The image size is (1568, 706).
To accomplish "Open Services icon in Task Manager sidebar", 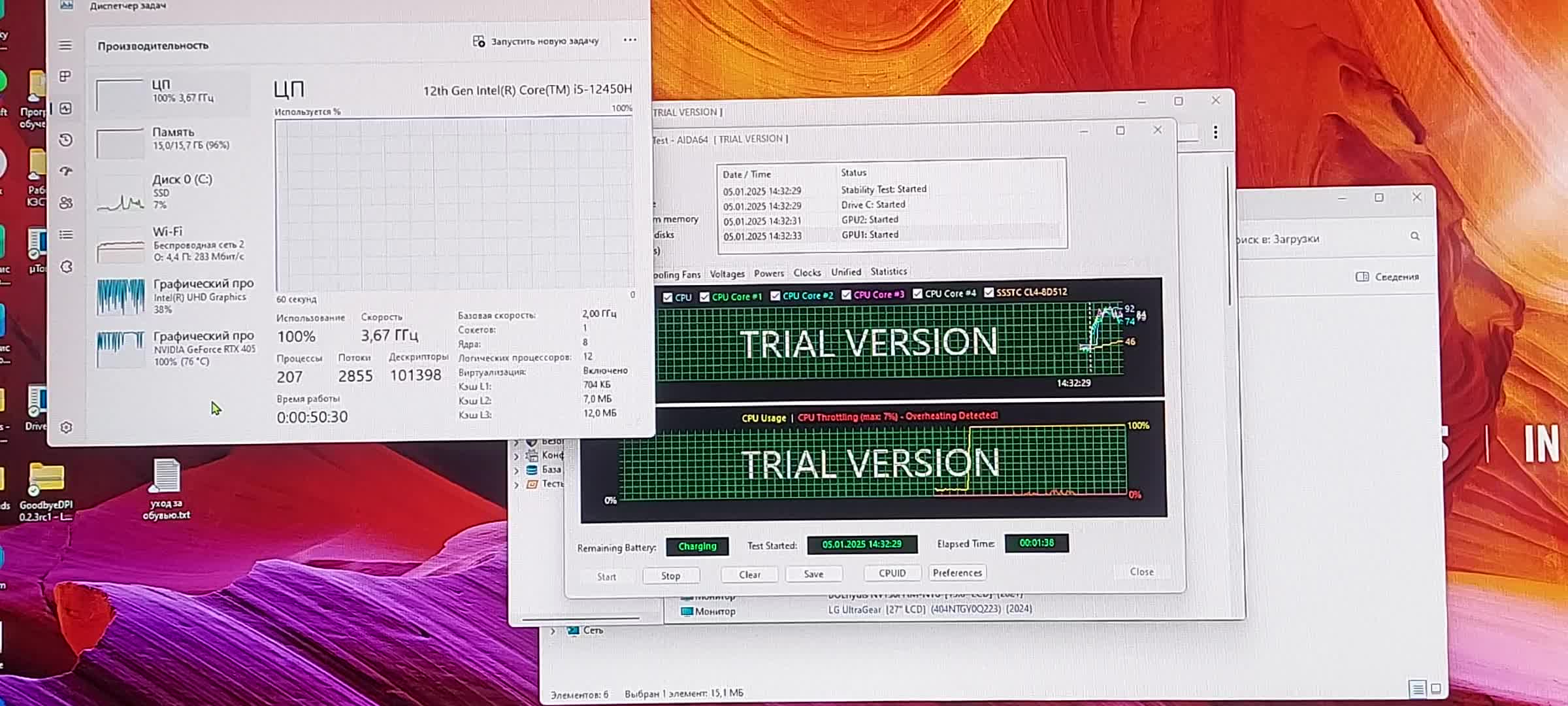I will [x=66, y=267].
